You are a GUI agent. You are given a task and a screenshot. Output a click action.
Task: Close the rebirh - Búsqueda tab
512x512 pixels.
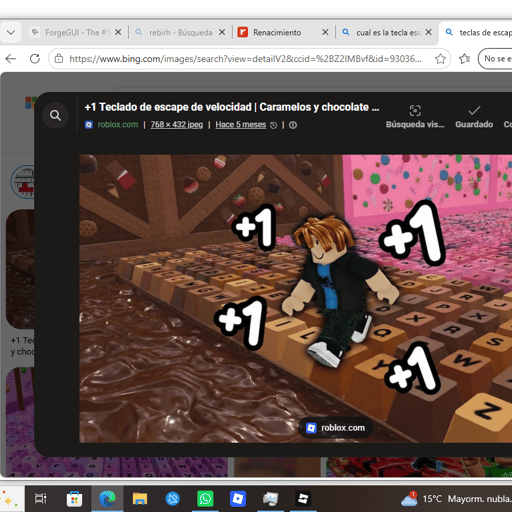tap(222, 32)
